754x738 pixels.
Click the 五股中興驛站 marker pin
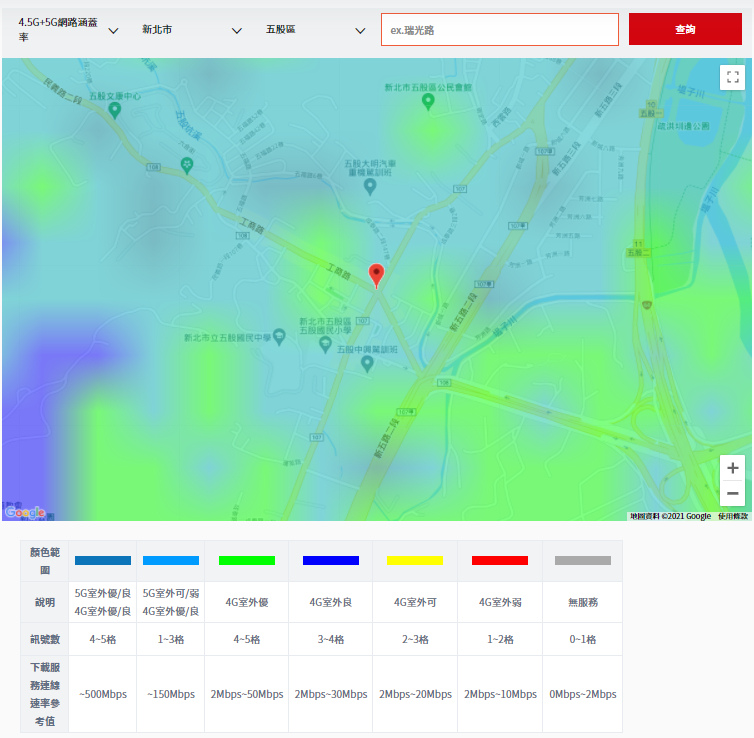[x=367, y=363]
